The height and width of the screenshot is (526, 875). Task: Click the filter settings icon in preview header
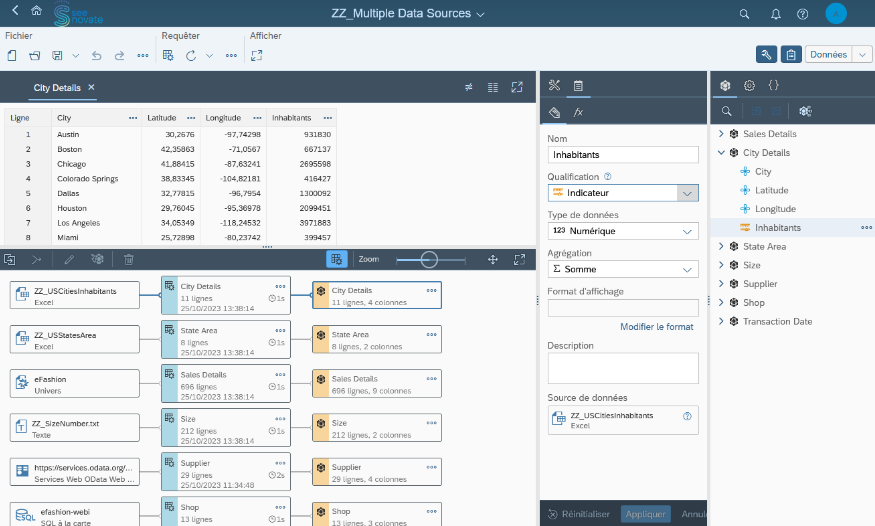click(x=469, y=87)
